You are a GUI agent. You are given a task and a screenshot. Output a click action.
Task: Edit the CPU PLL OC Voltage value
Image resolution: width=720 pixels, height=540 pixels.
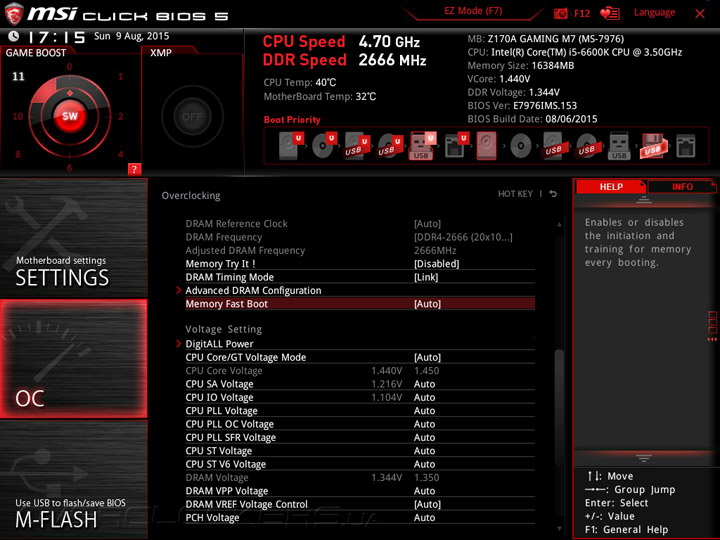point(424,424)
